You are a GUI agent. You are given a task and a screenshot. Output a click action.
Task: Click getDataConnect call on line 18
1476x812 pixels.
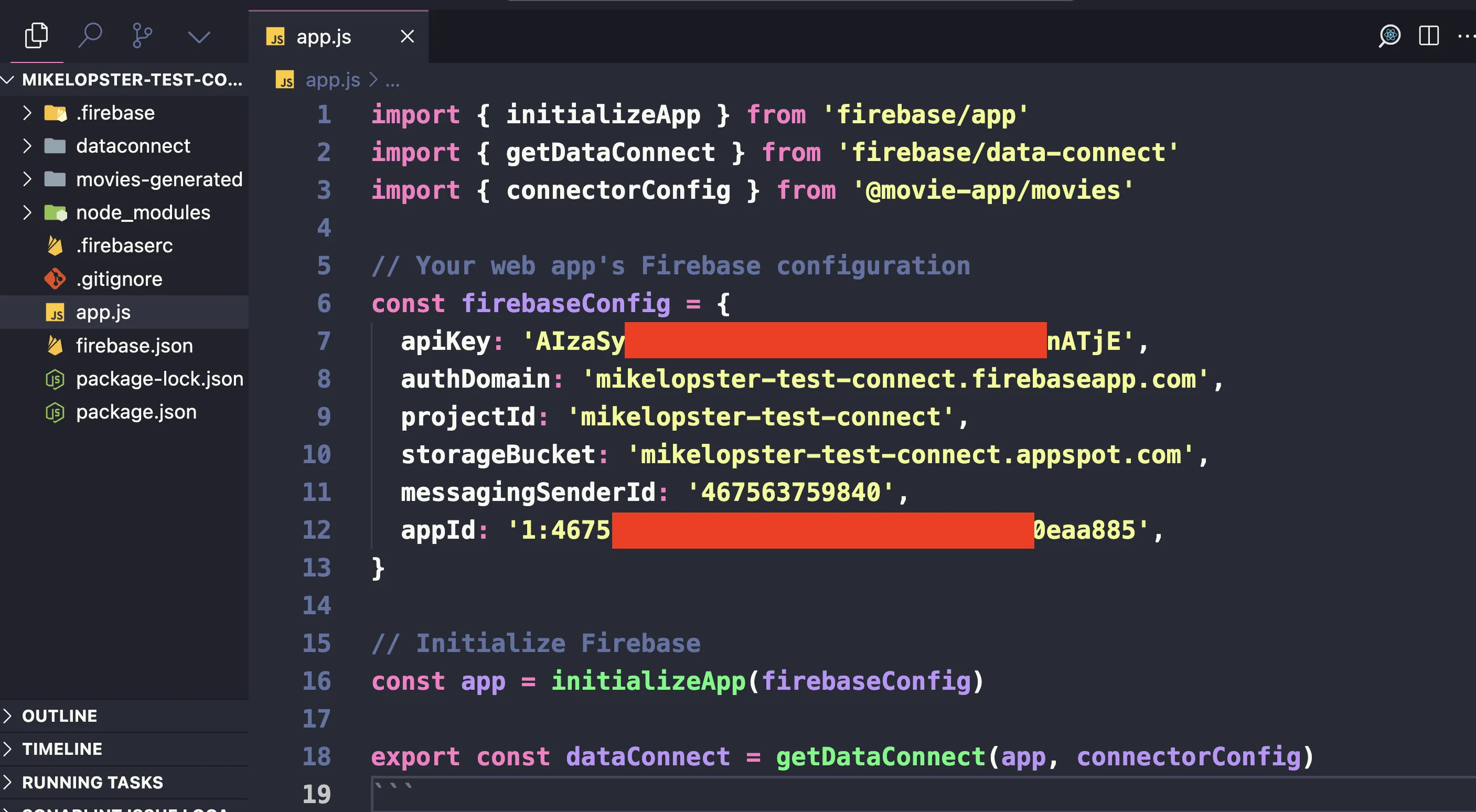tap(880, 756)
